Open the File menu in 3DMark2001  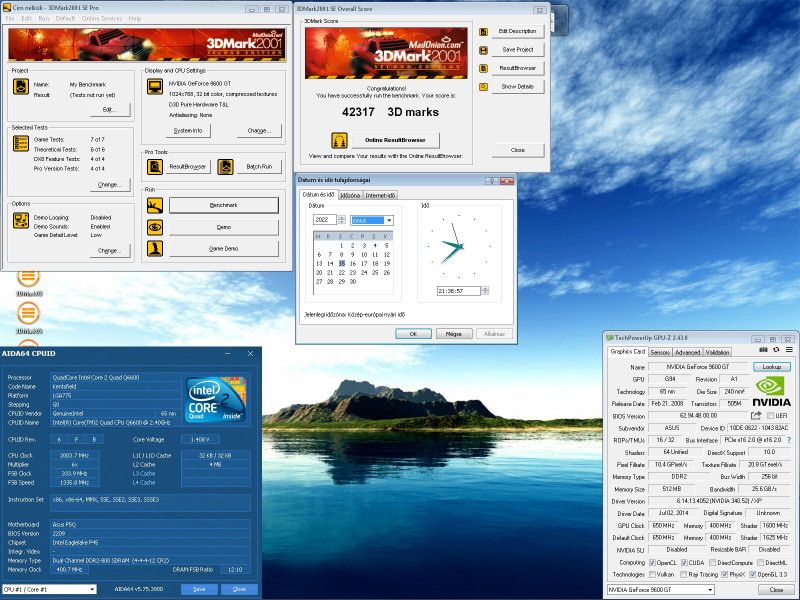tap(10, 18)
